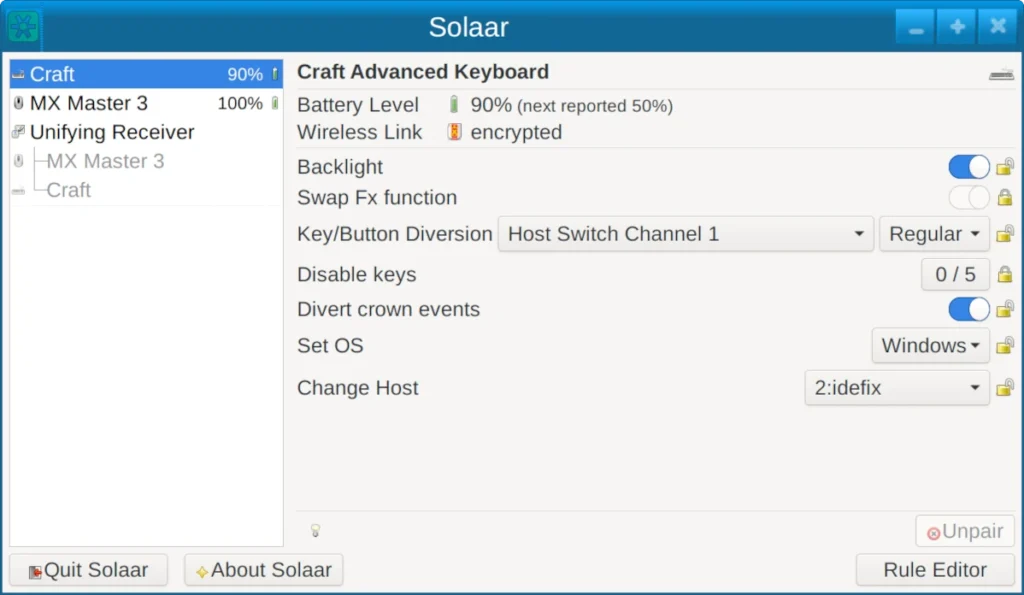
Task: Click the lock icon beside Swap Fx function
Action: 1005,198
